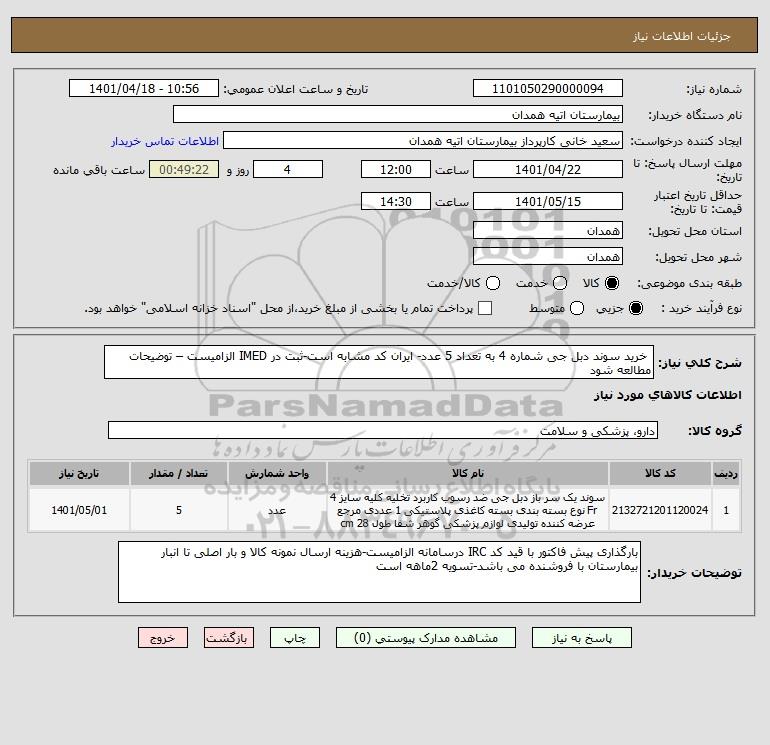Click the توضیحات خریدار text area
The height and width of the screenshot is (745, 770).
click(379, 572)
